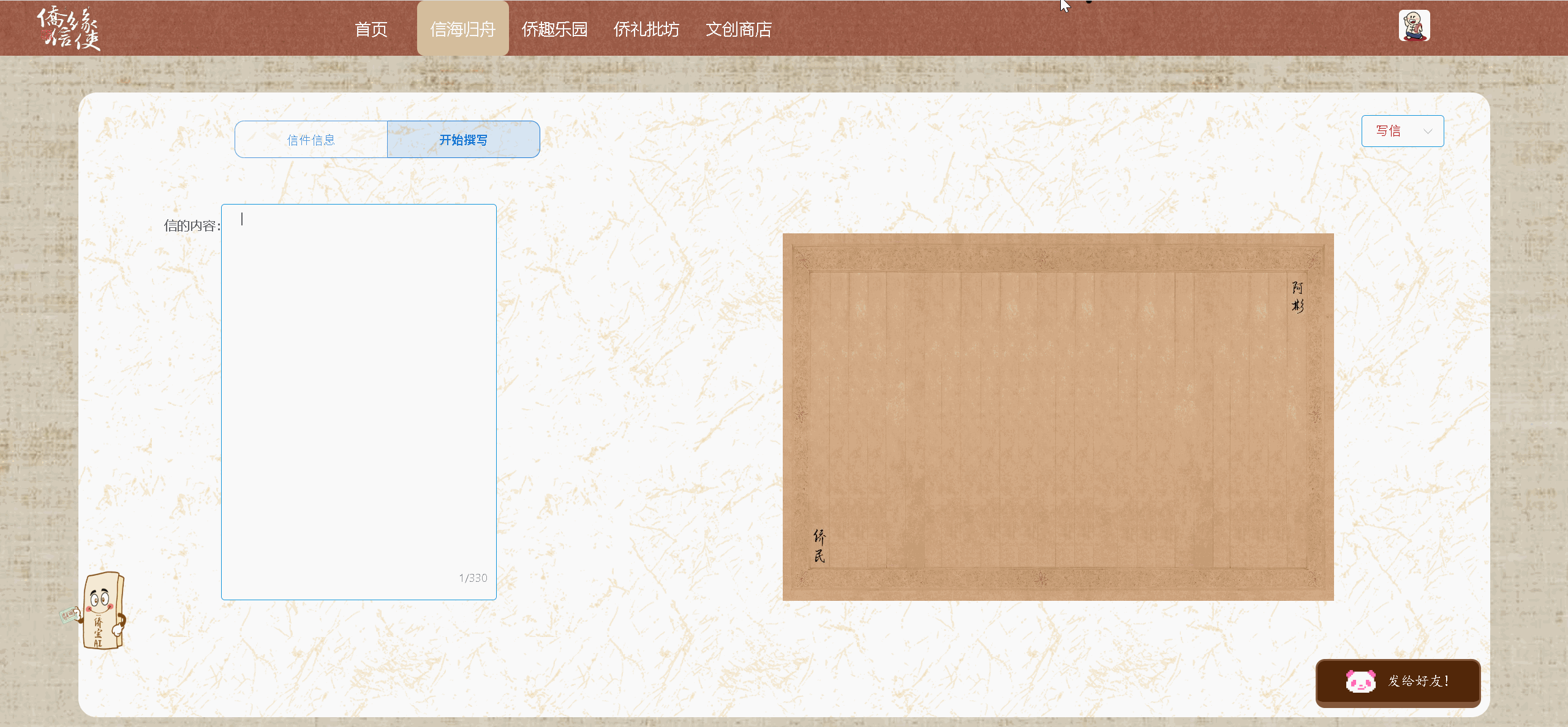This screenshot has height=727, width=1568.
Task: Select 首页 in the navigation bar
Action: tap(371, 28)
